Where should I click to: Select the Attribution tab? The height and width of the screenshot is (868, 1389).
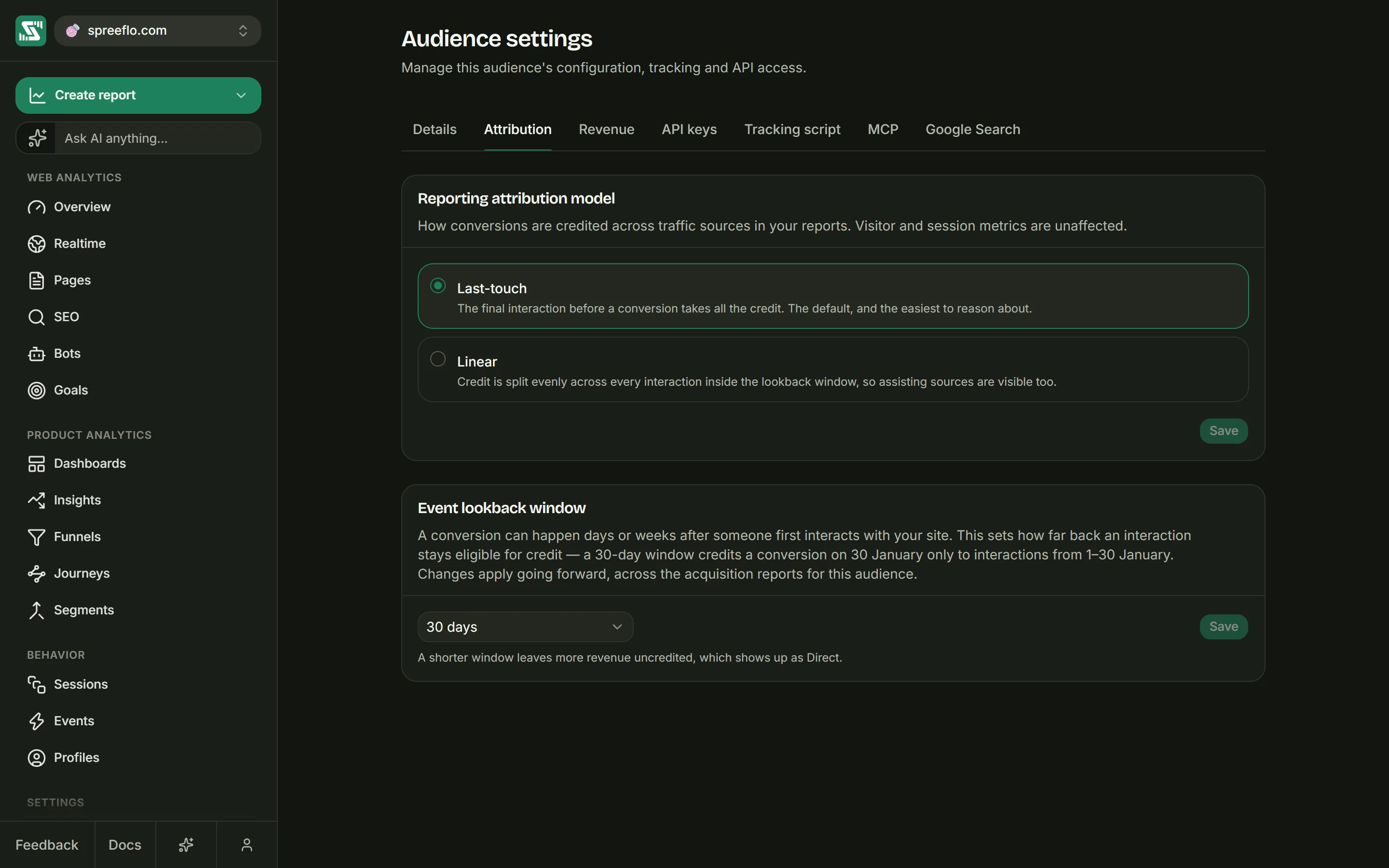(x=517, y=130)
